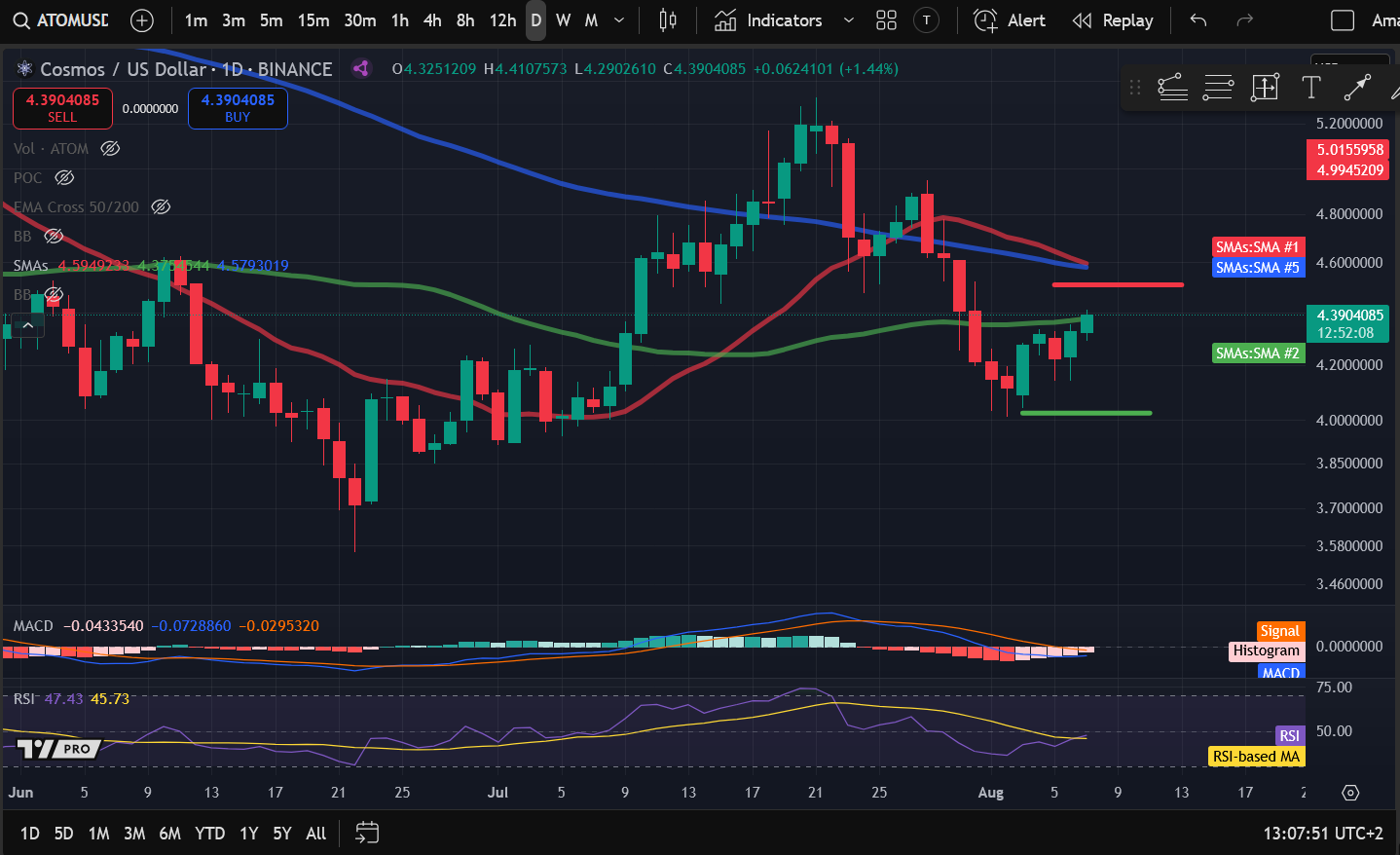Add symbol with the plus circle icon
The width and height of the screenshot is (1400, 855).
[142, 20]
